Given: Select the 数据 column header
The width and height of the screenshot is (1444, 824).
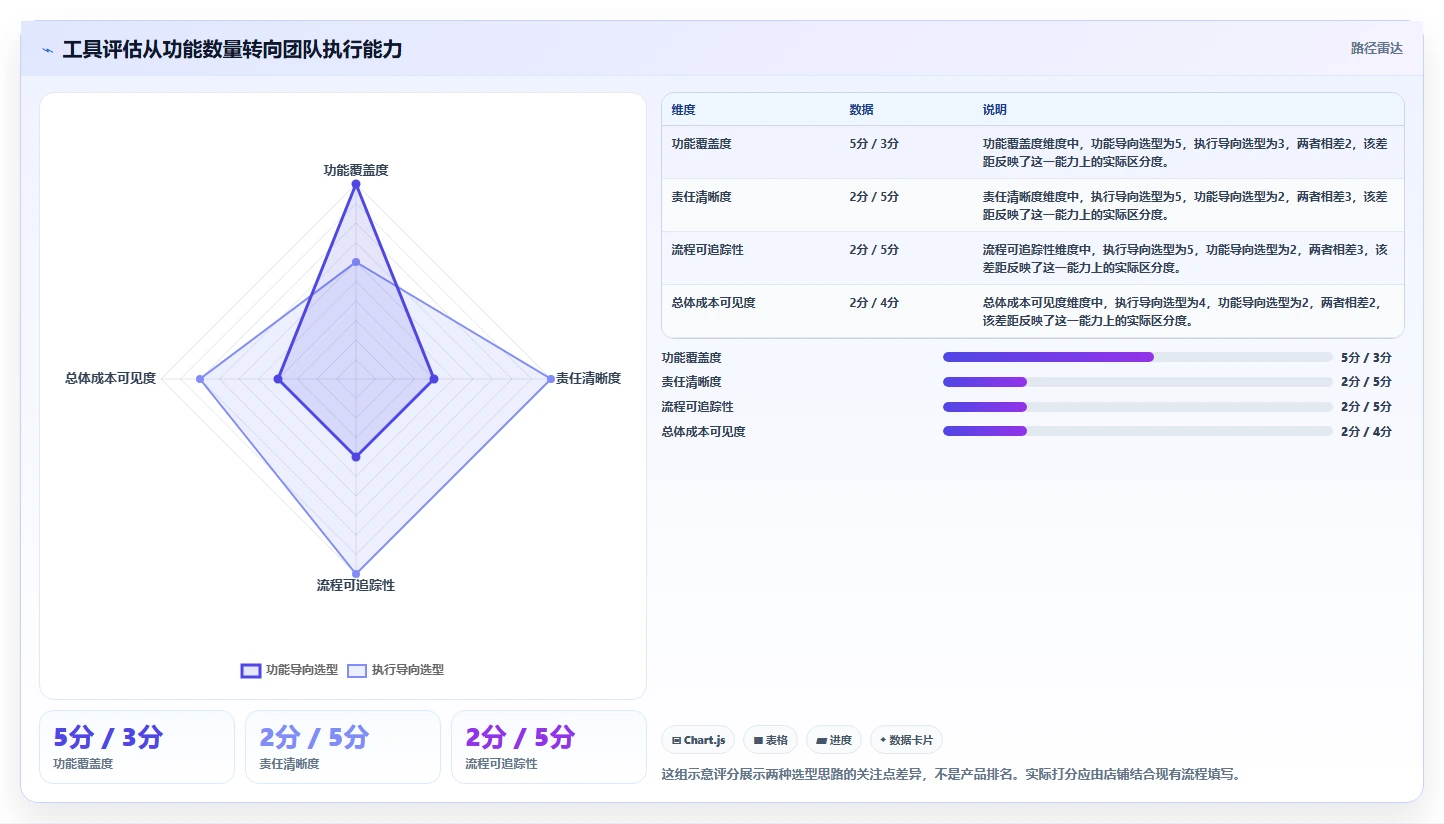Looking at the screenshot, I should pyautogui.click(x=862, y=110).
